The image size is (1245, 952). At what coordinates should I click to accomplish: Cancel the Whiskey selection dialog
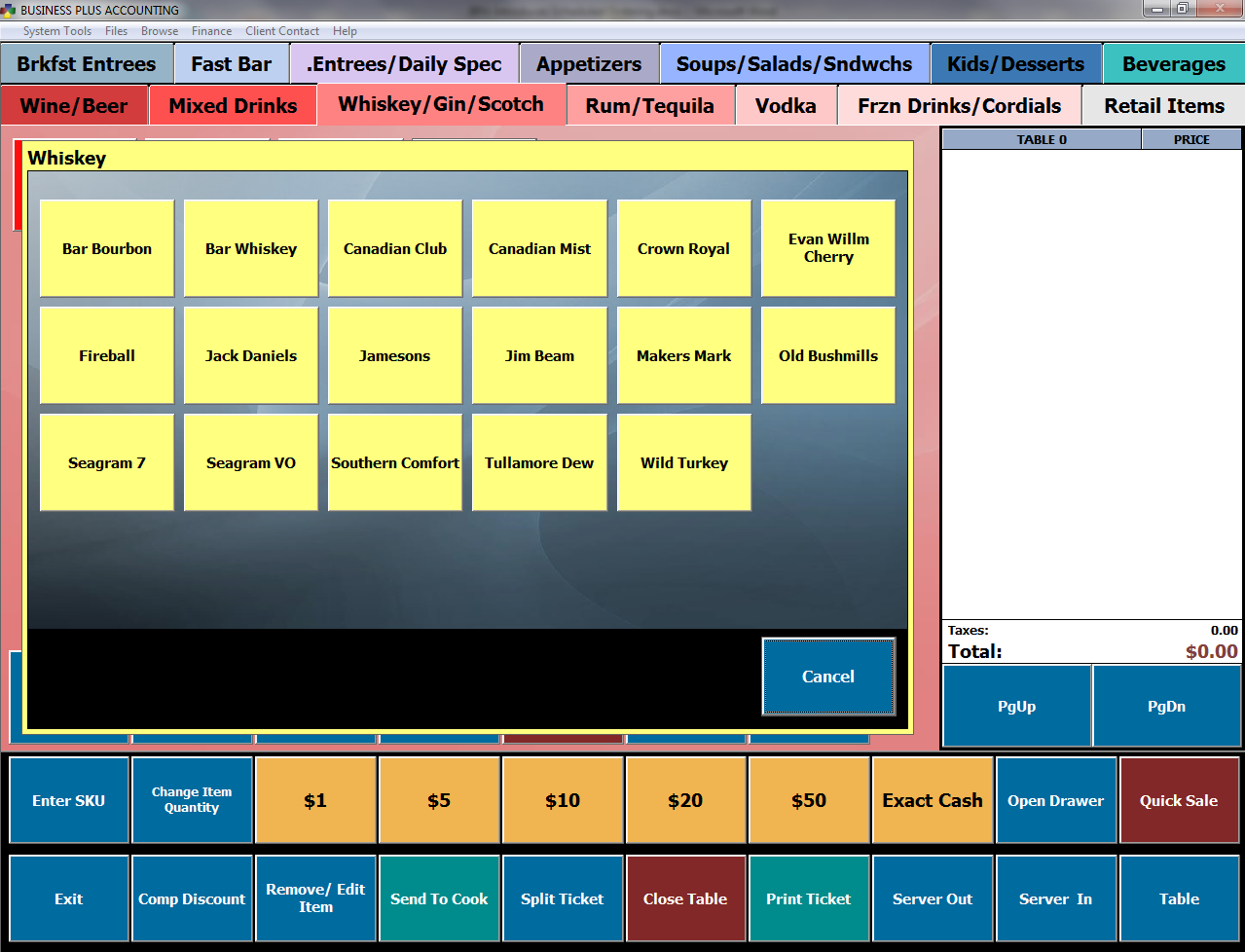tap(828, 677)
